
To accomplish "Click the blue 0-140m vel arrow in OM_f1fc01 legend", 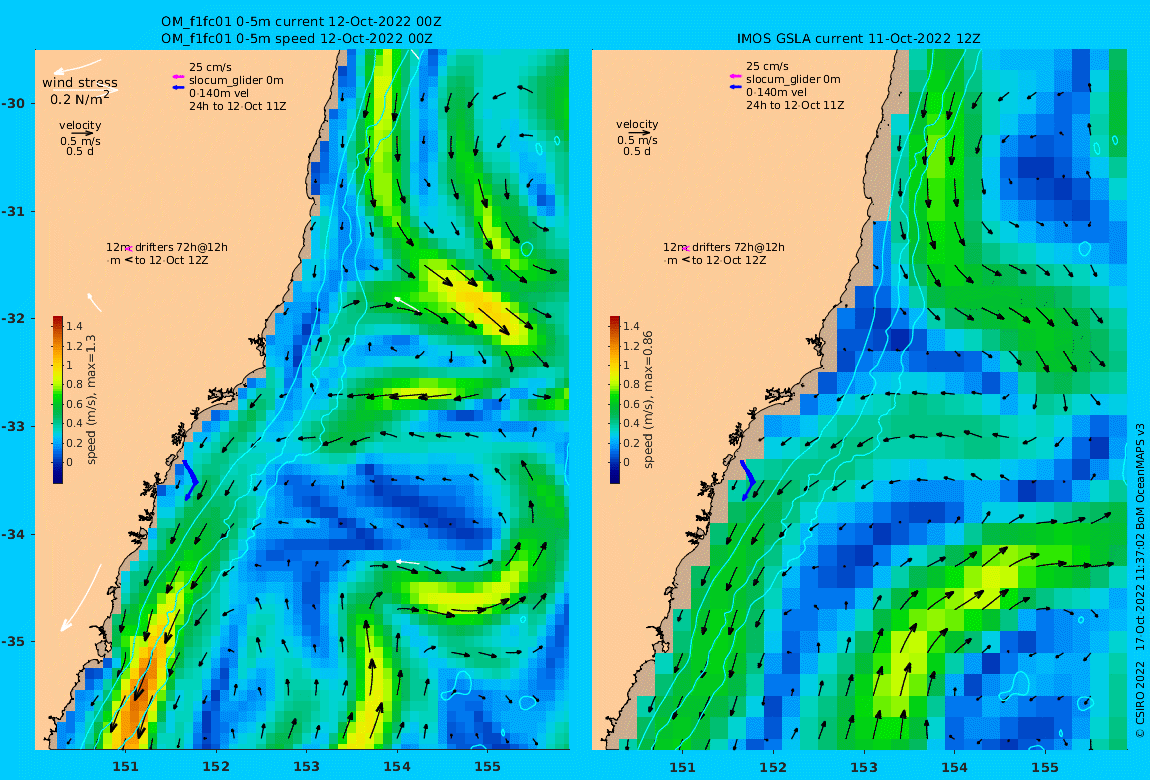I will tap(177, 87).
